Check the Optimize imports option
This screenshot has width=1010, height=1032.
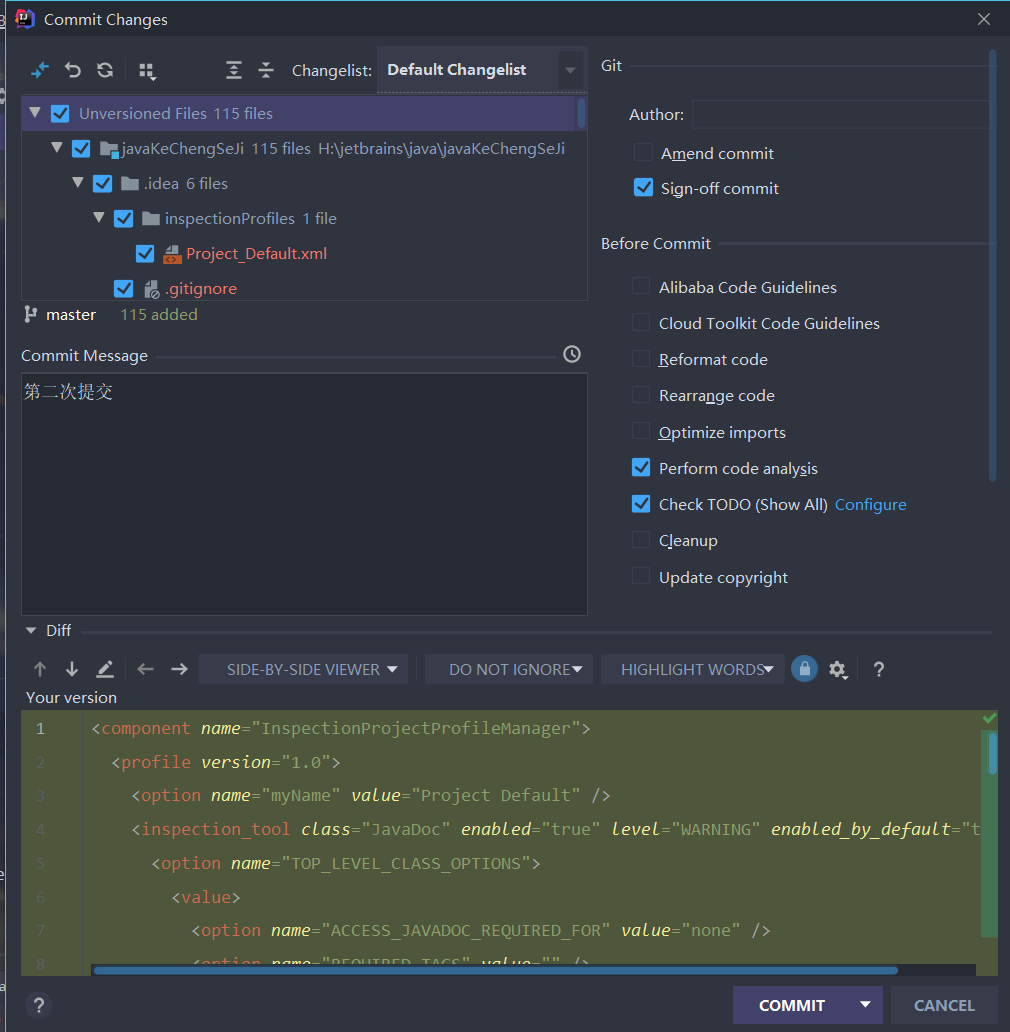pos(640,432)
